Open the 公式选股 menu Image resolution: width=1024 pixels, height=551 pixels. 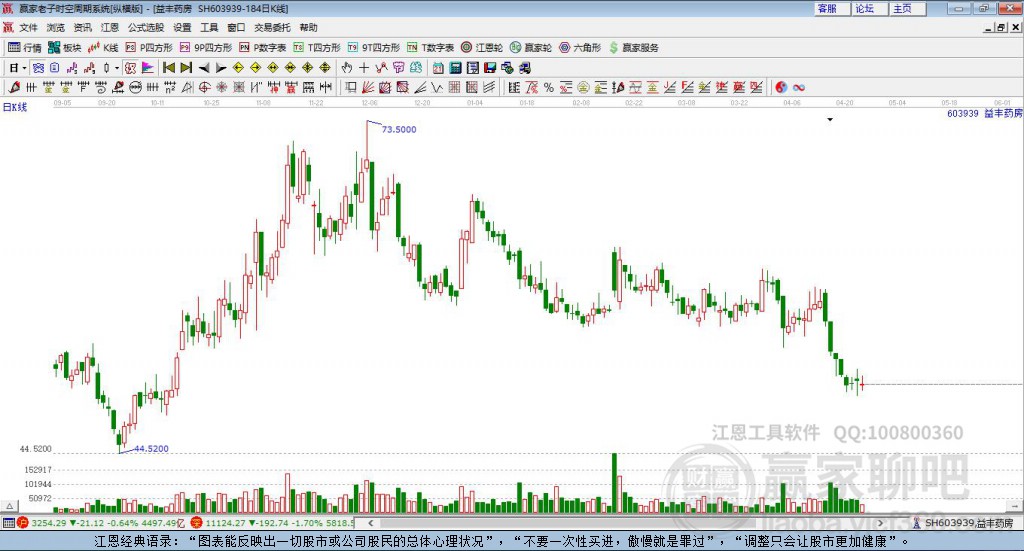pos(146,27)
